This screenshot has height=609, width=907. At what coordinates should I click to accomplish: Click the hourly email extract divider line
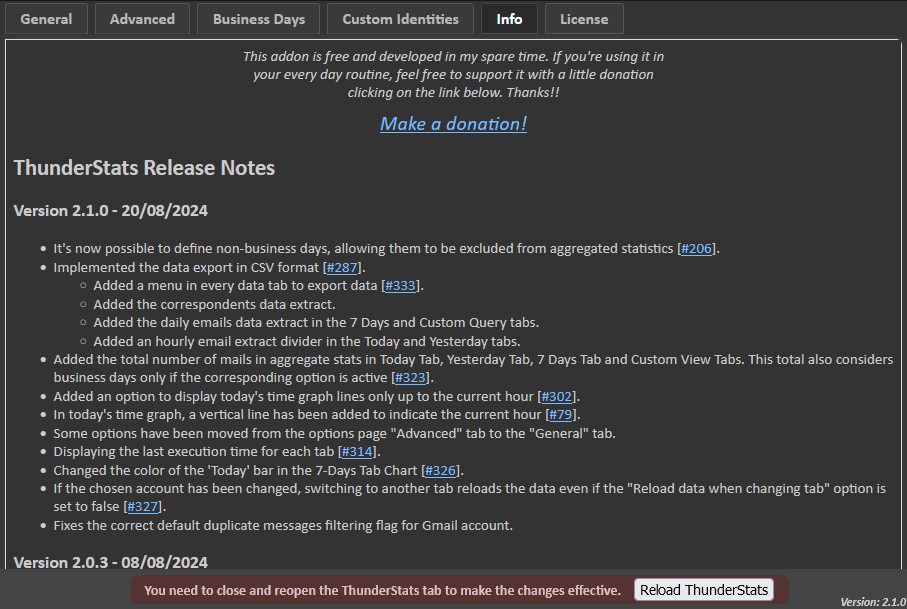point(307,341)
